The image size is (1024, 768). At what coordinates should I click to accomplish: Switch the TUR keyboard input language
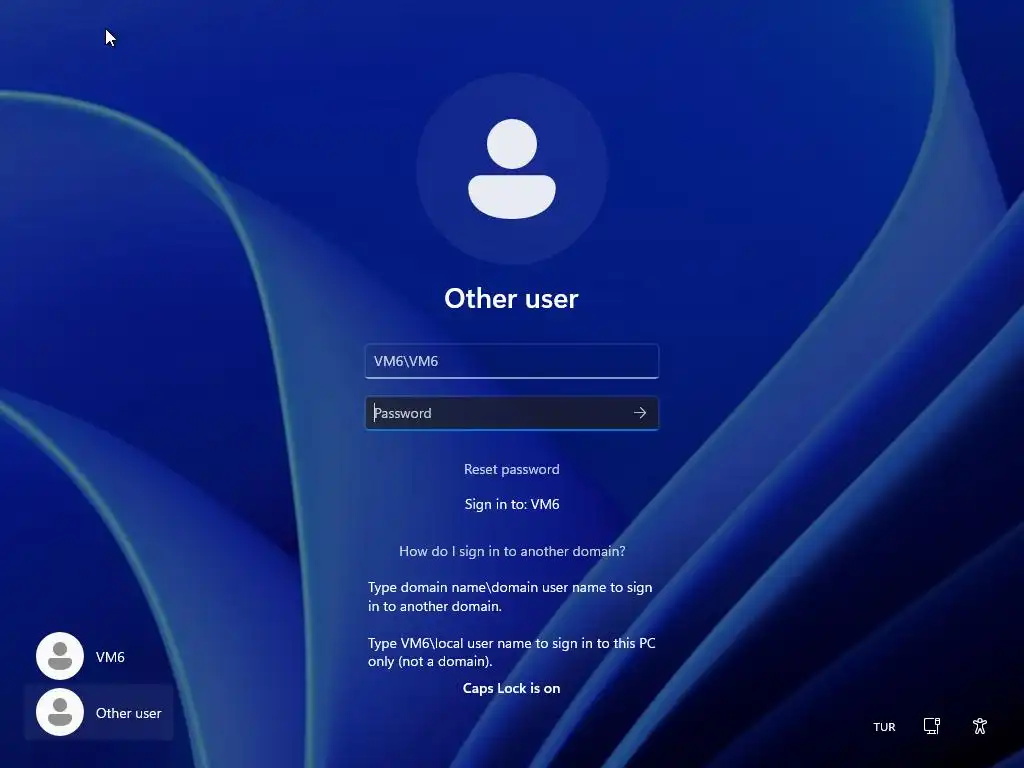884,727
